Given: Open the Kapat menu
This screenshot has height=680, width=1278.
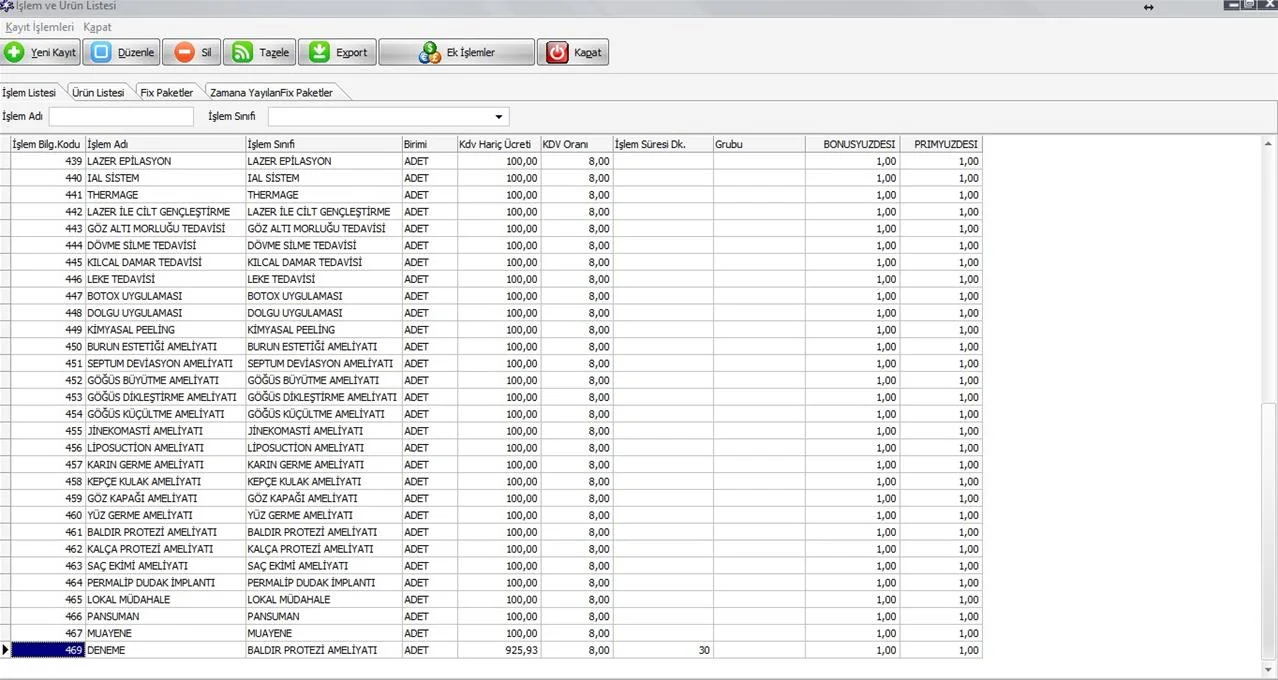Looking at the screenshot, I should [98, 27].
